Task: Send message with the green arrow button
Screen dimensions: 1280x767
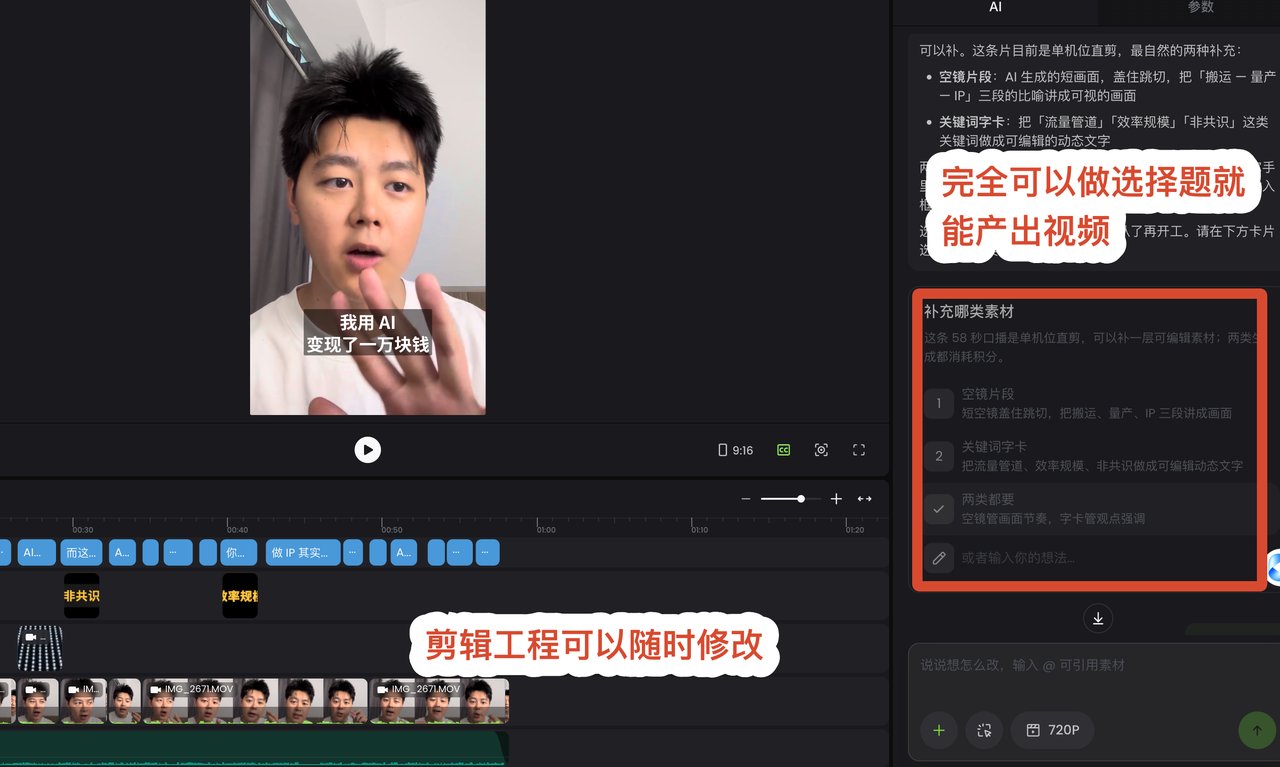Action: pyautogui.click(x=1257, y=730)
